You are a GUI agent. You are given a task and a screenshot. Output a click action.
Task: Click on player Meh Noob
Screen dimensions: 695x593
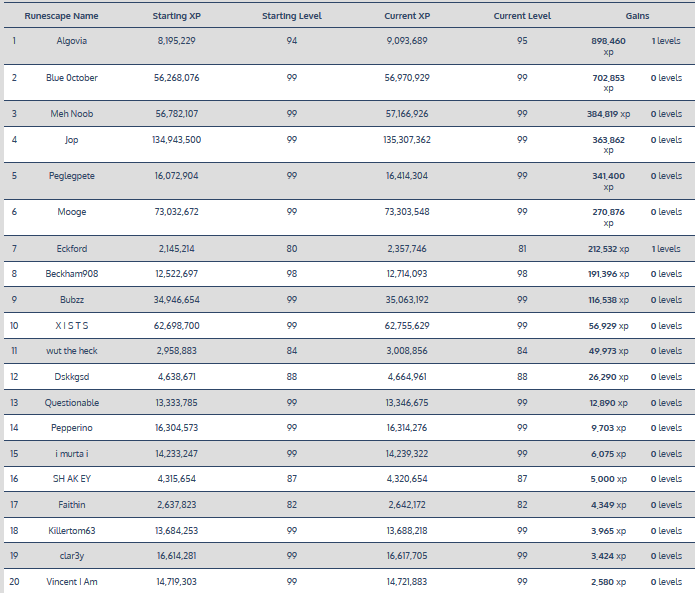[x=72, y=114]
